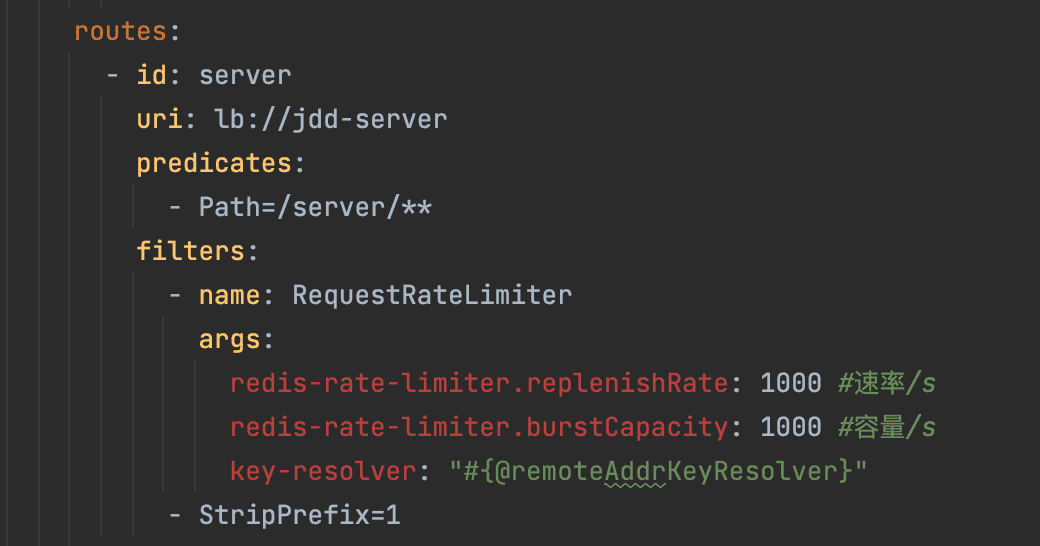Click the 'key-resolver' key
1040x546 pixels.
(x=323, y=471)
